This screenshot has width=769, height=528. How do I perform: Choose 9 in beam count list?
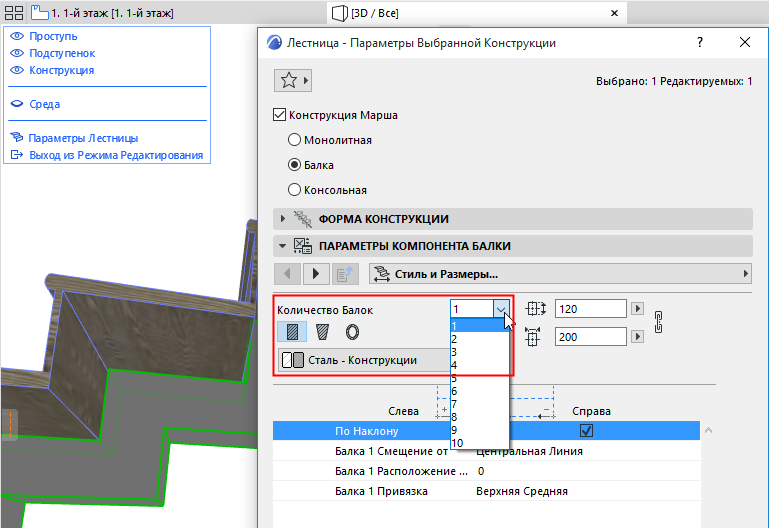(x=480, y=430)
